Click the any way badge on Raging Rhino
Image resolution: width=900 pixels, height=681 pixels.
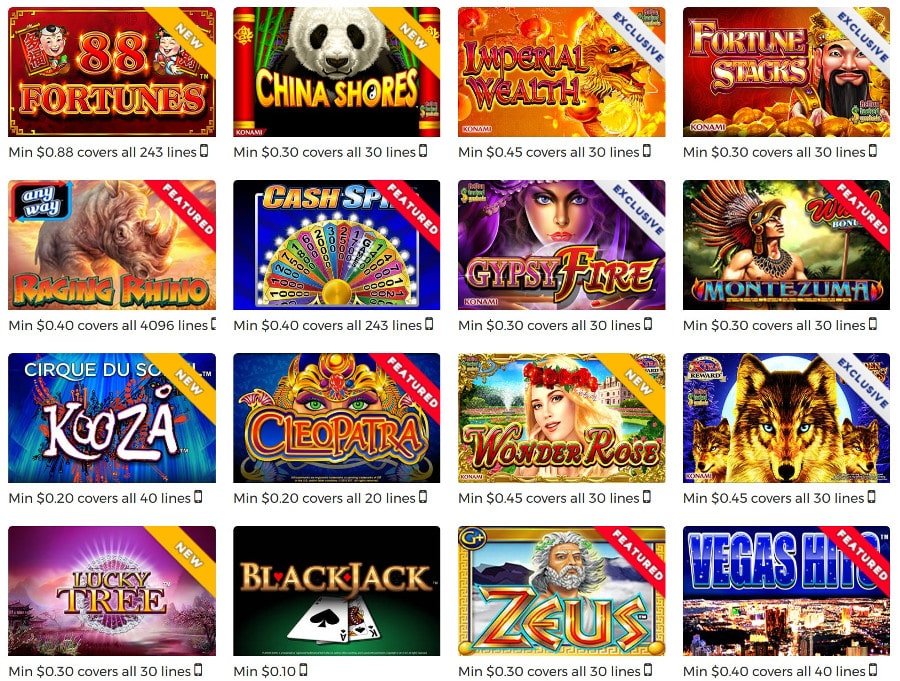point(41,202)
